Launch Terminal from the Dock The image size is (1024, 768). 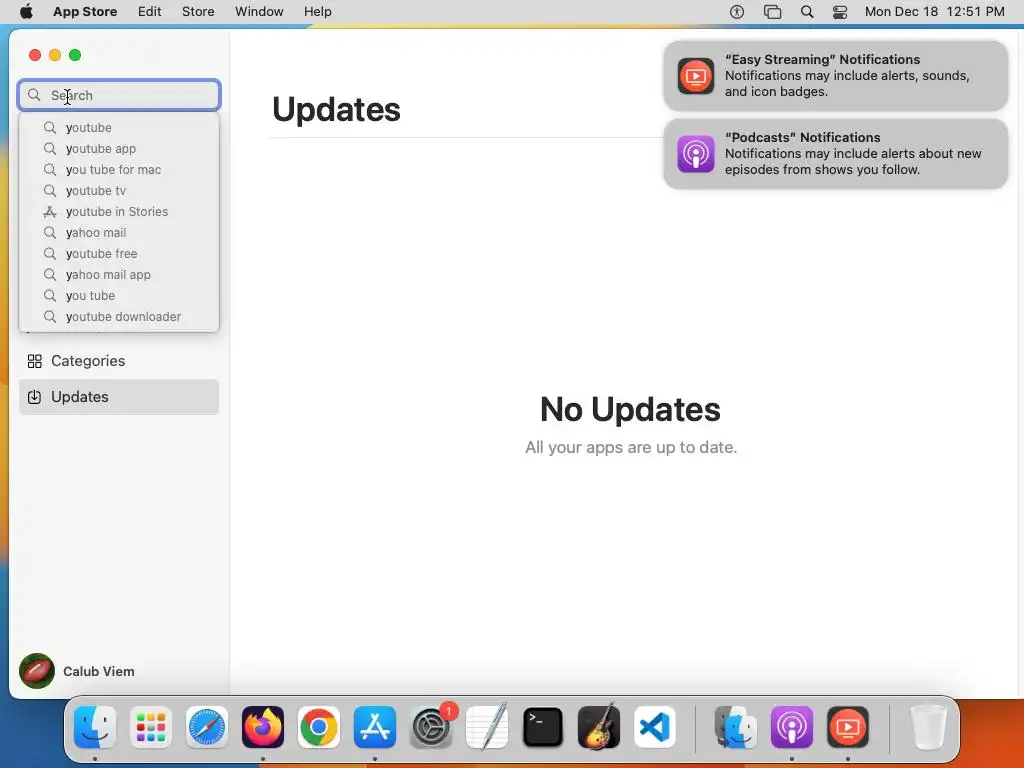point(543,727)
